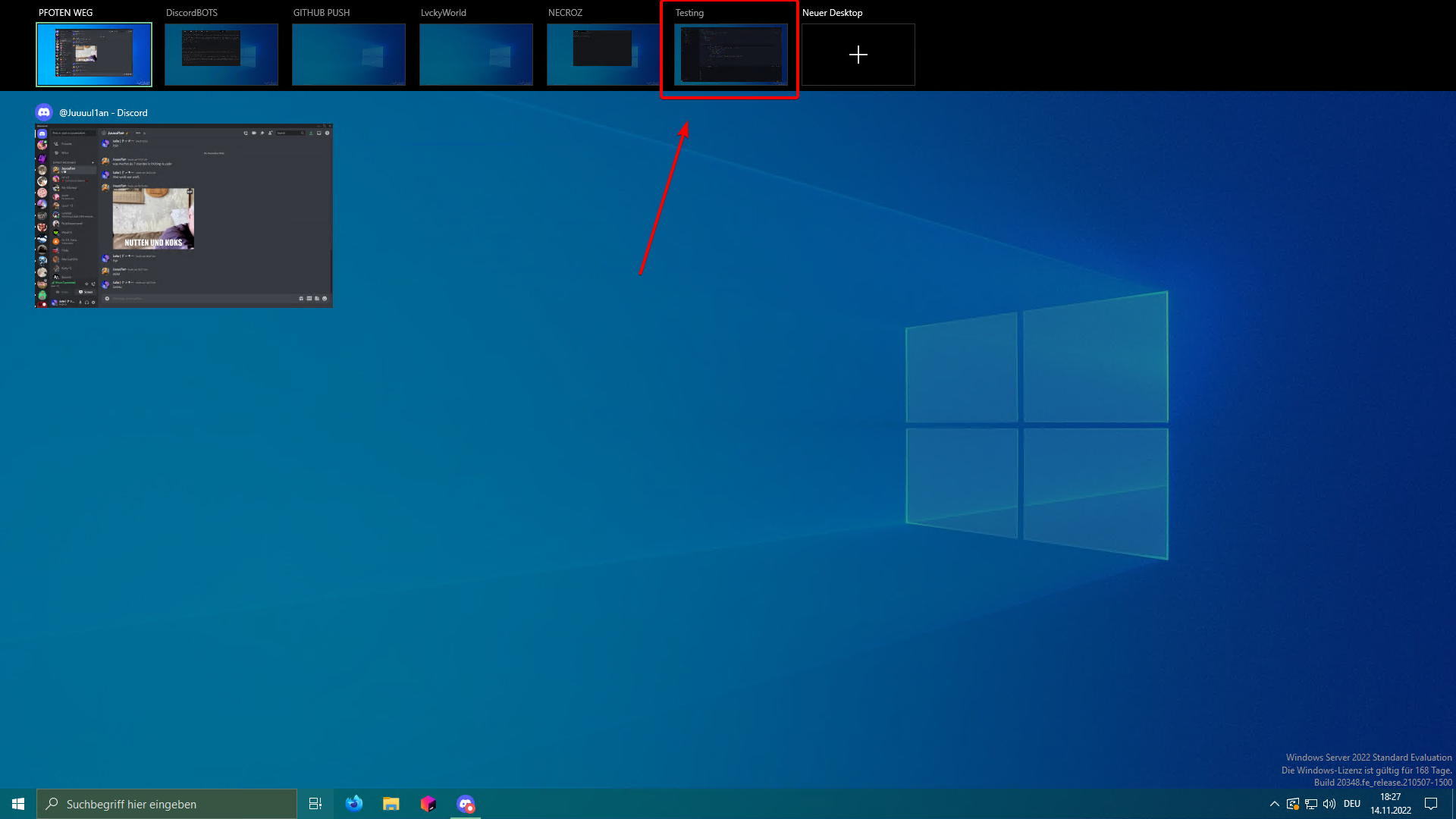1456x819 pixels.
Task: Switch to DiscordBOTS desktop thumbnail
Action: tap(221, 55)
